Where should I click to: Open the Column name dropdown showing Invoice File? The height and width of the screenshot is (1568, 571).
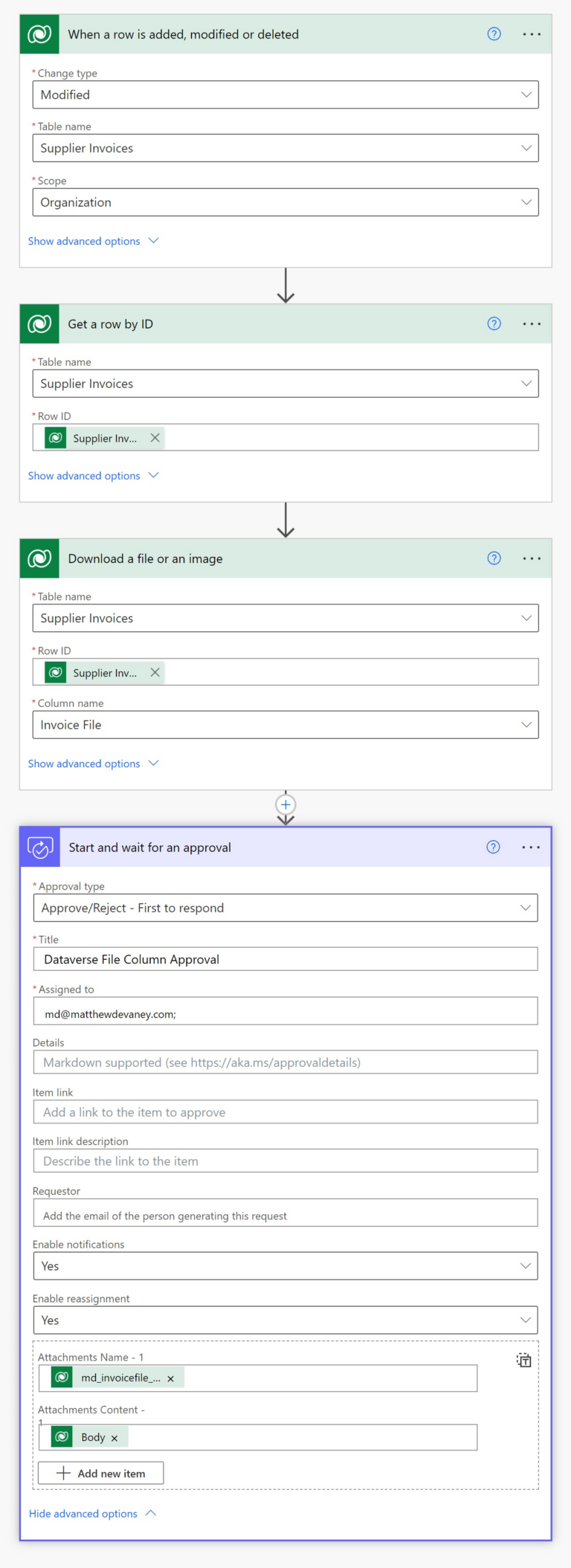click(285, 725)
